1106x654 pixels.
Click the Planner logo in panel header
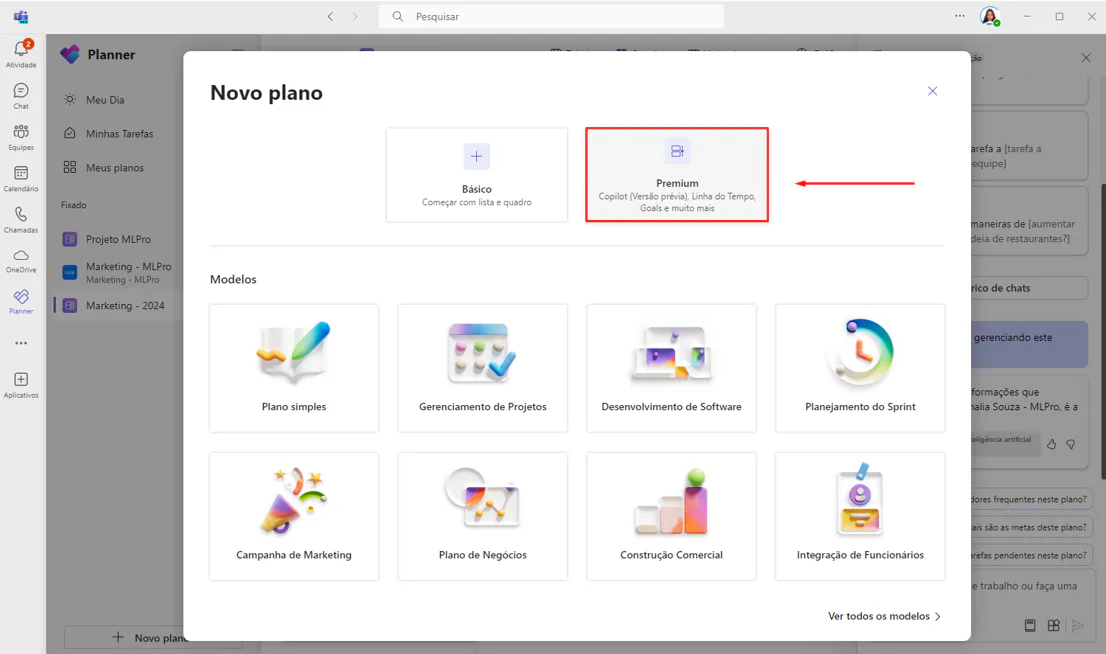70,54
